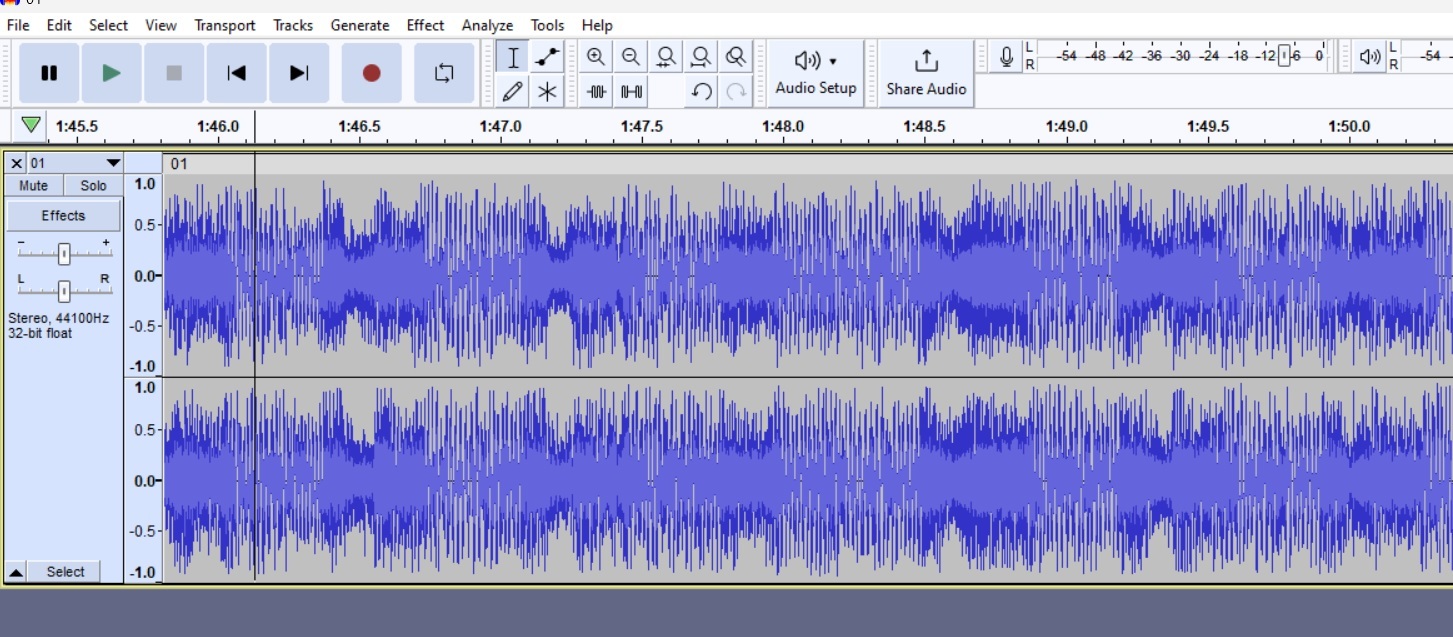Open the Edit menu

(x=59, y=25)
